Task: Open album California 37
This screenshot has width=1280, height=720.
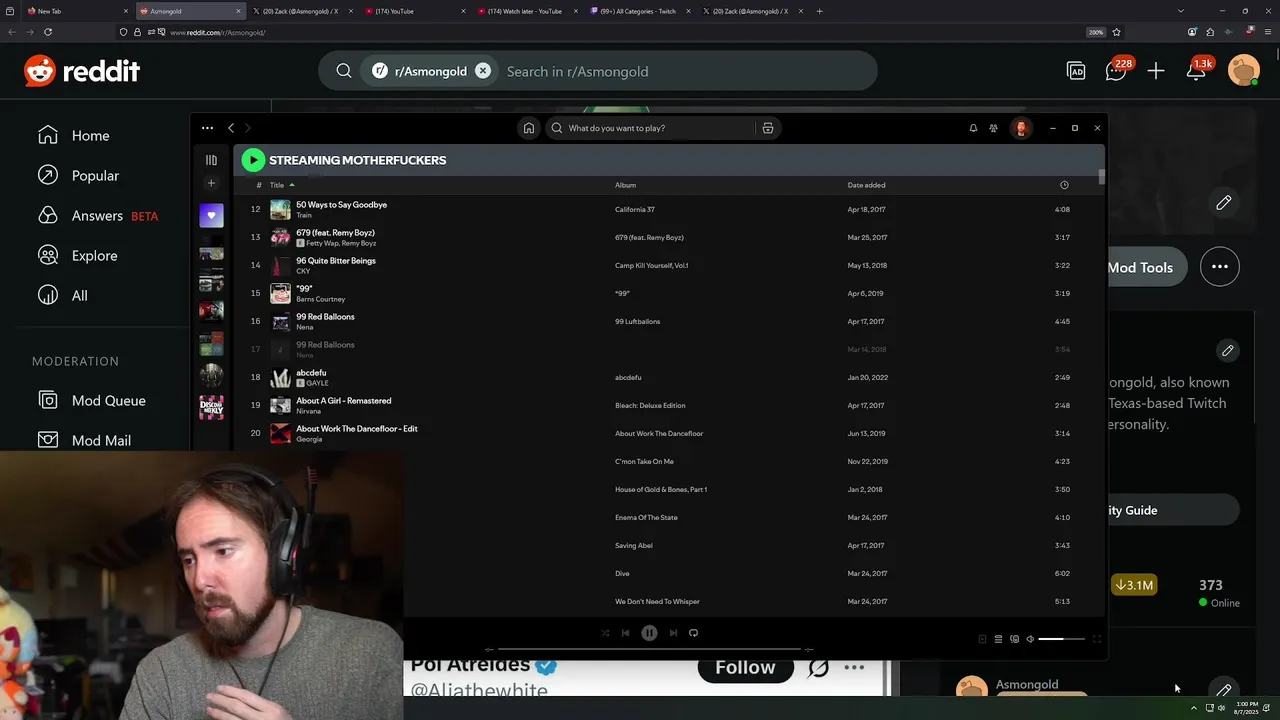Action: 634,209
